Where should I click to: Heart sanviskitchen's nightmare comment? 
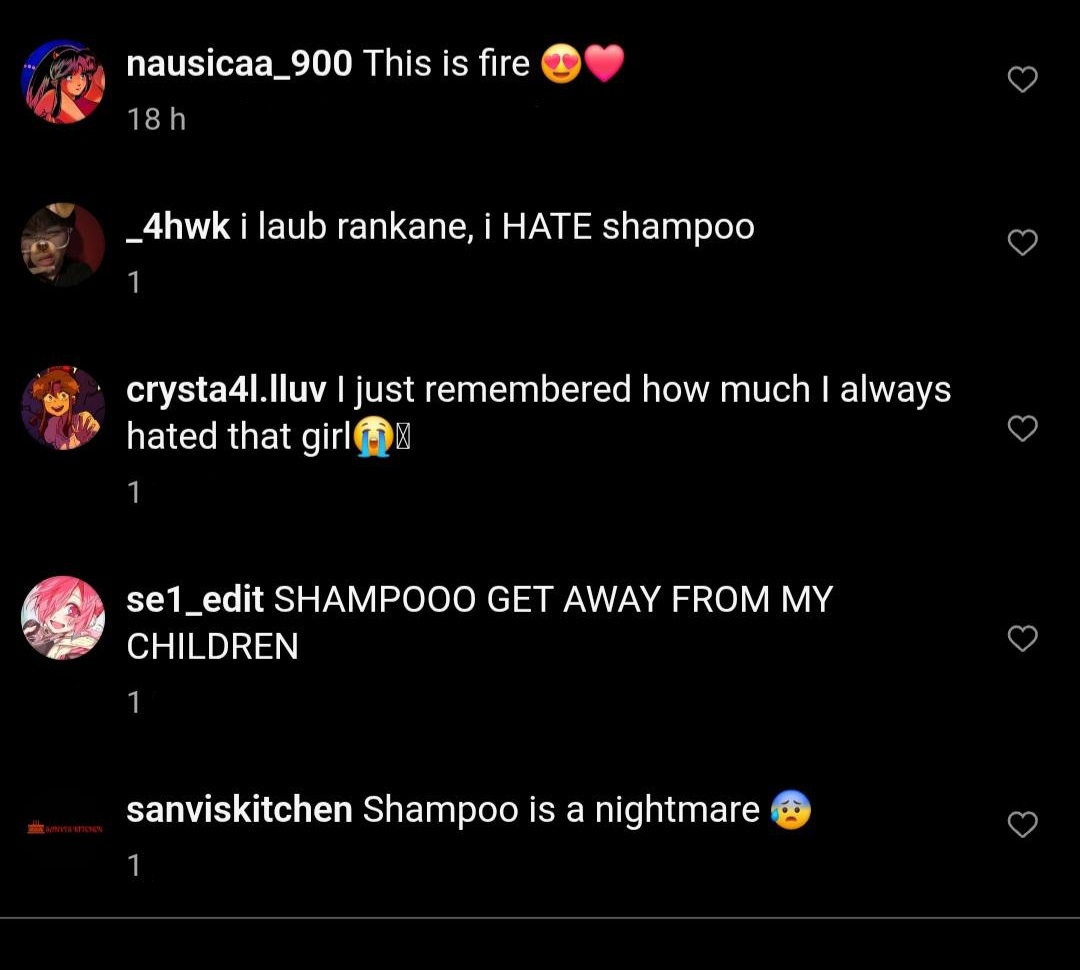point(1022,825)
